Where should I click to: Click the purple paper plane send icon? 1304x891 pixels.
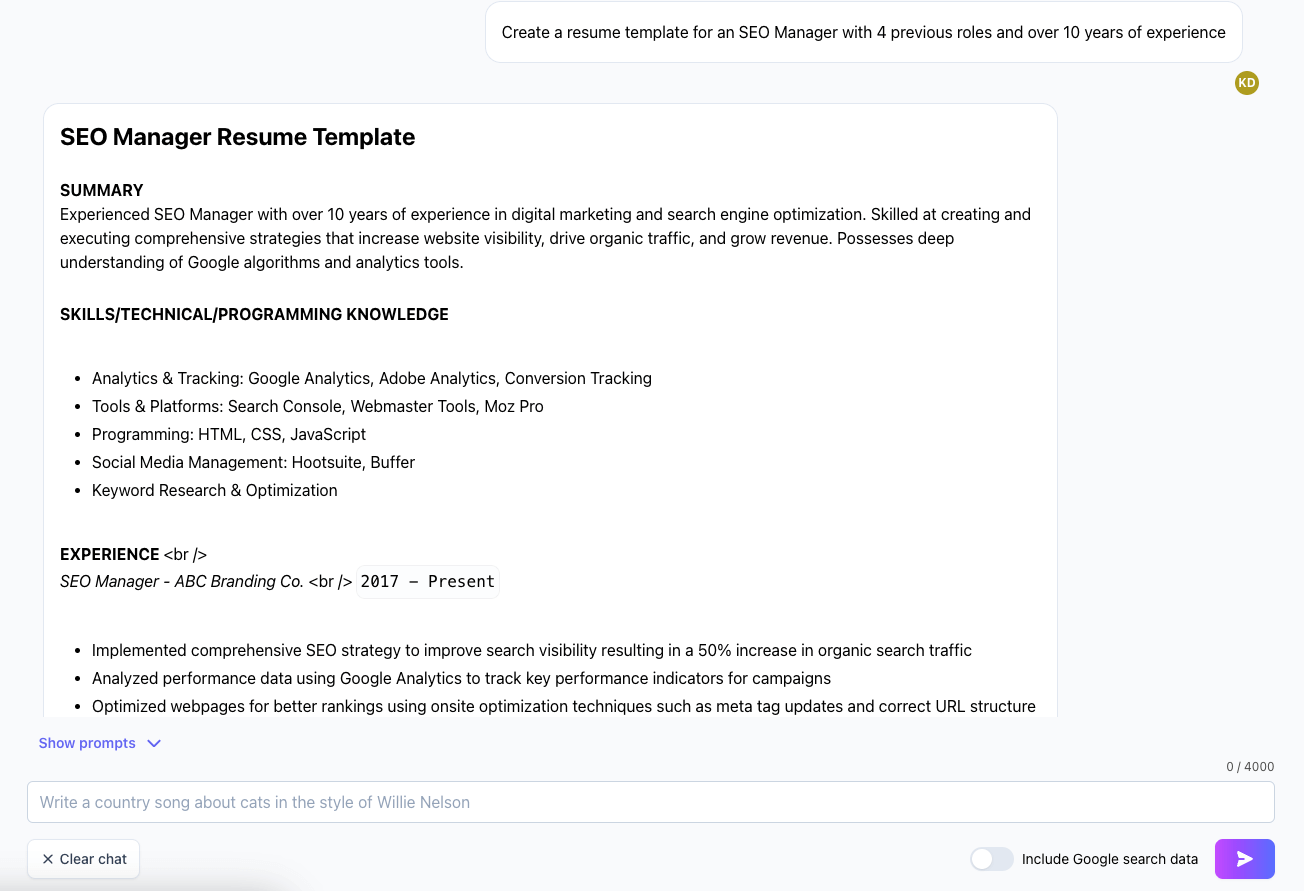pos(1244,859)
